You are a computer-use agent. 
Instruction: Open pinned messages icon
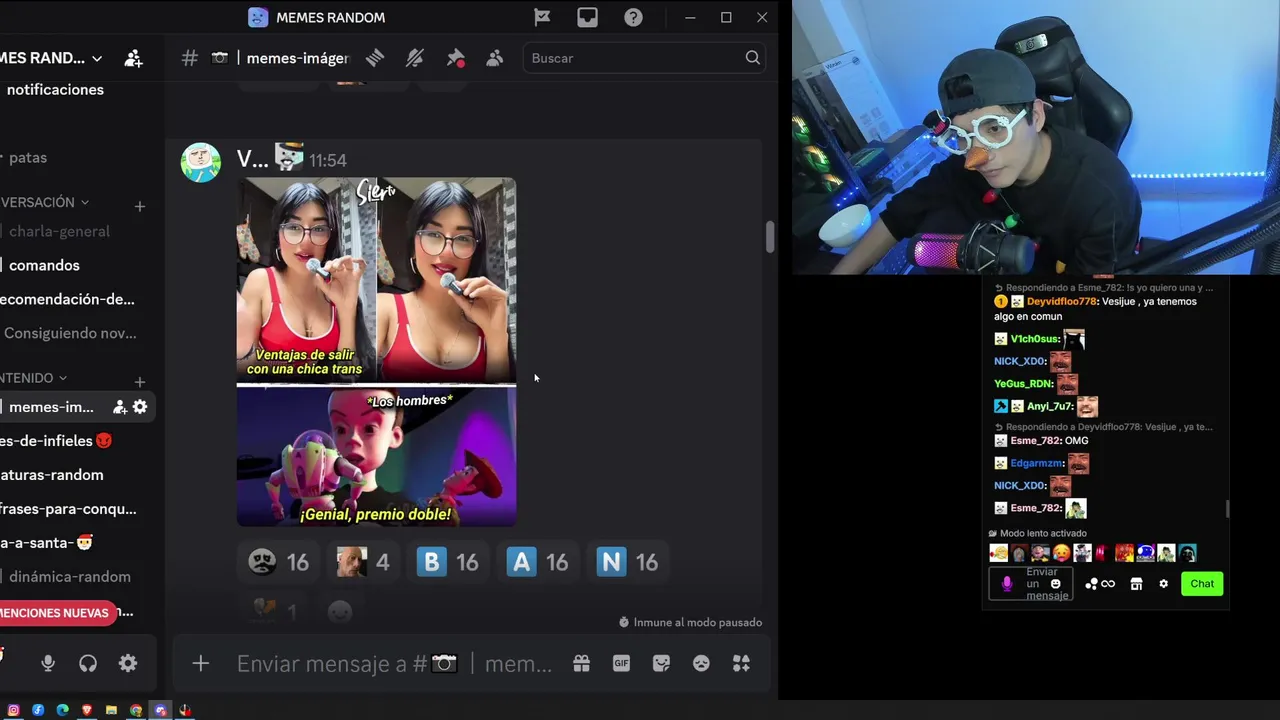pos(455,58)
